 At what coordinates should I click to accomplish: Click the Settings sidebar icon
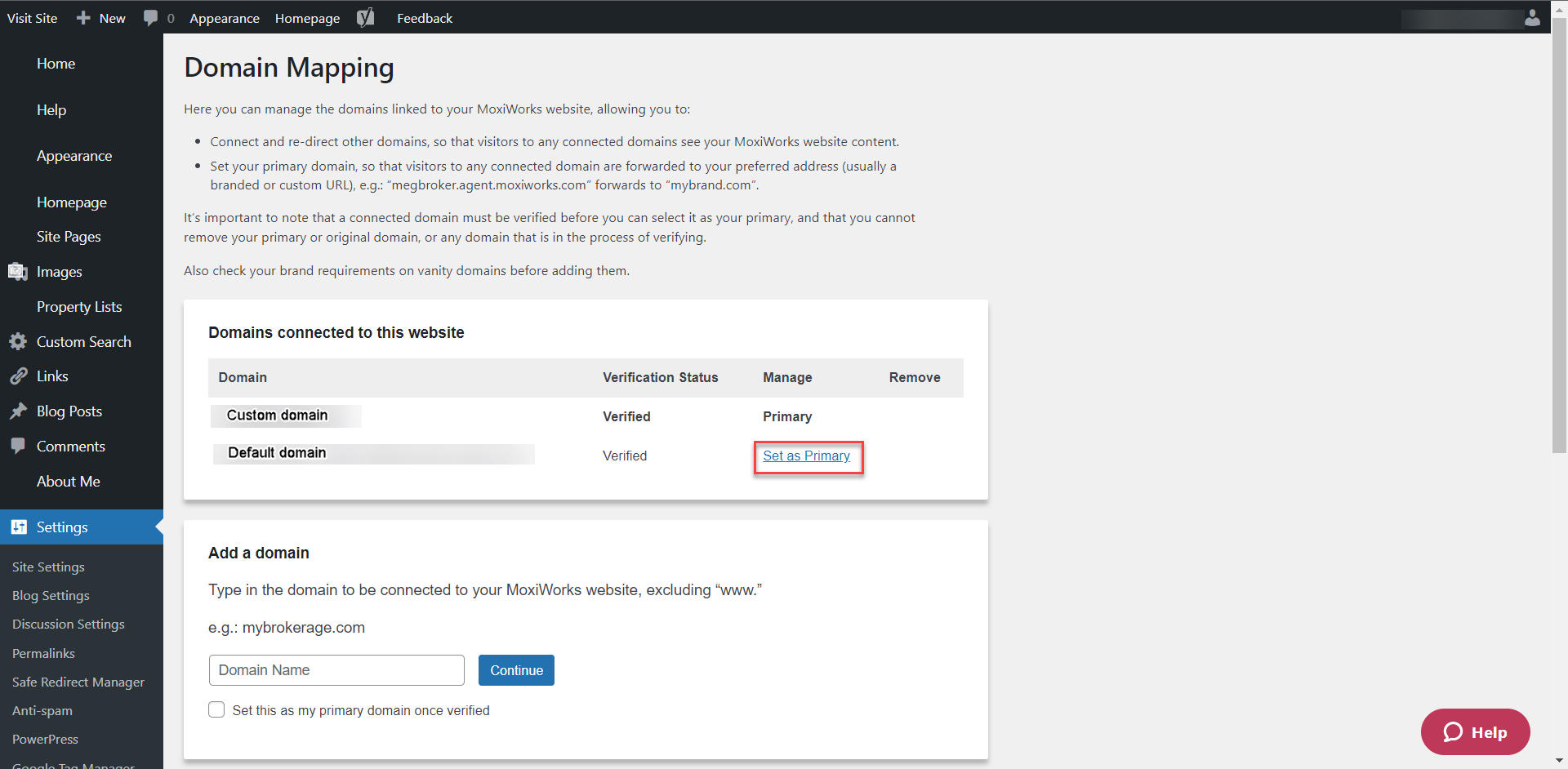pos(19,527)
